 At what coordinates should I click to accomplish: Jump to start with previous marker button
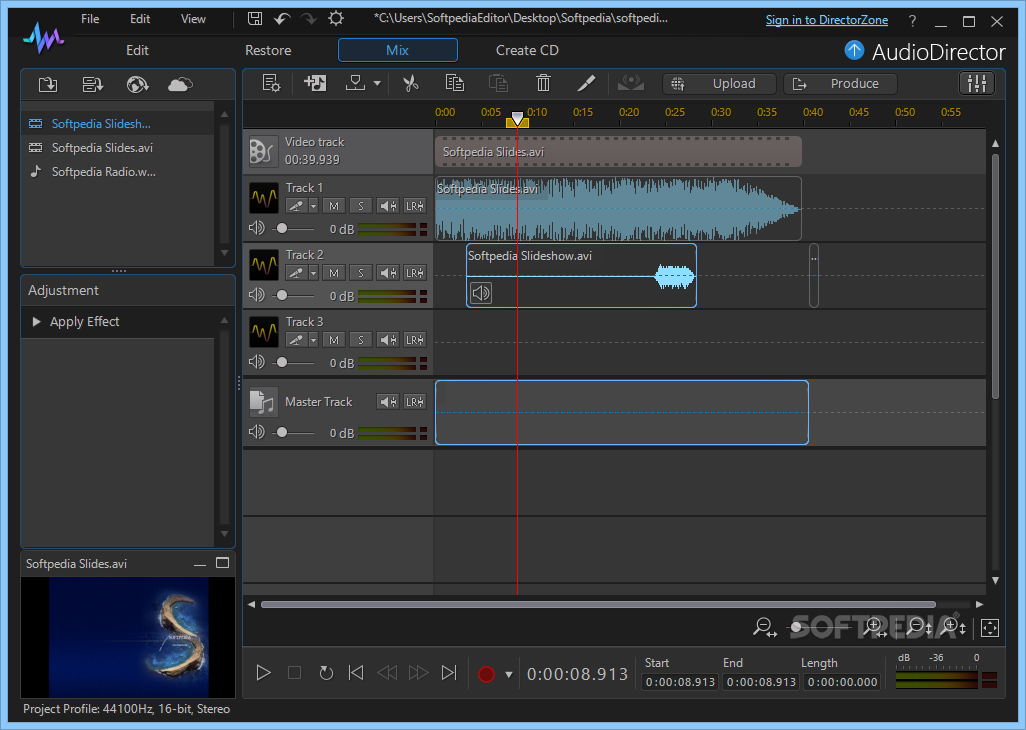(356, 672)
